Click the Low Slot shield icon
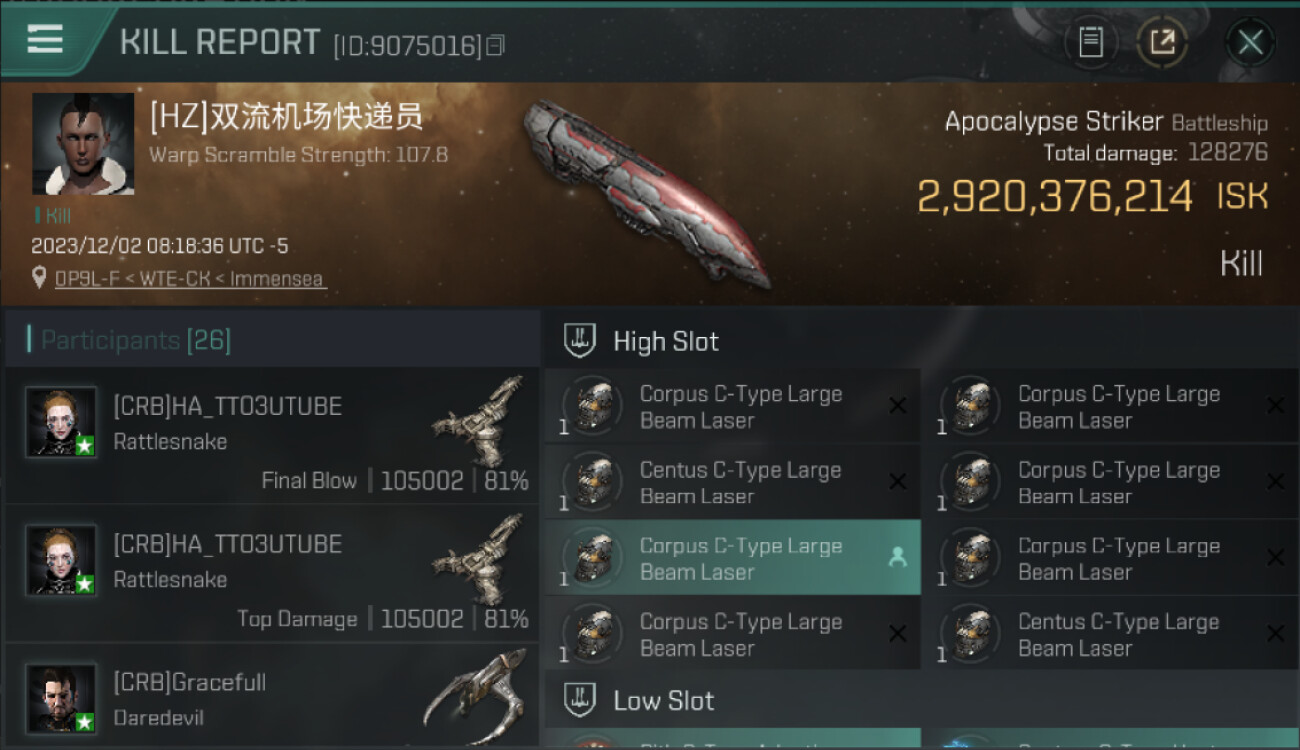This screenshot has height=750, width=1300. tap(580, 700)
